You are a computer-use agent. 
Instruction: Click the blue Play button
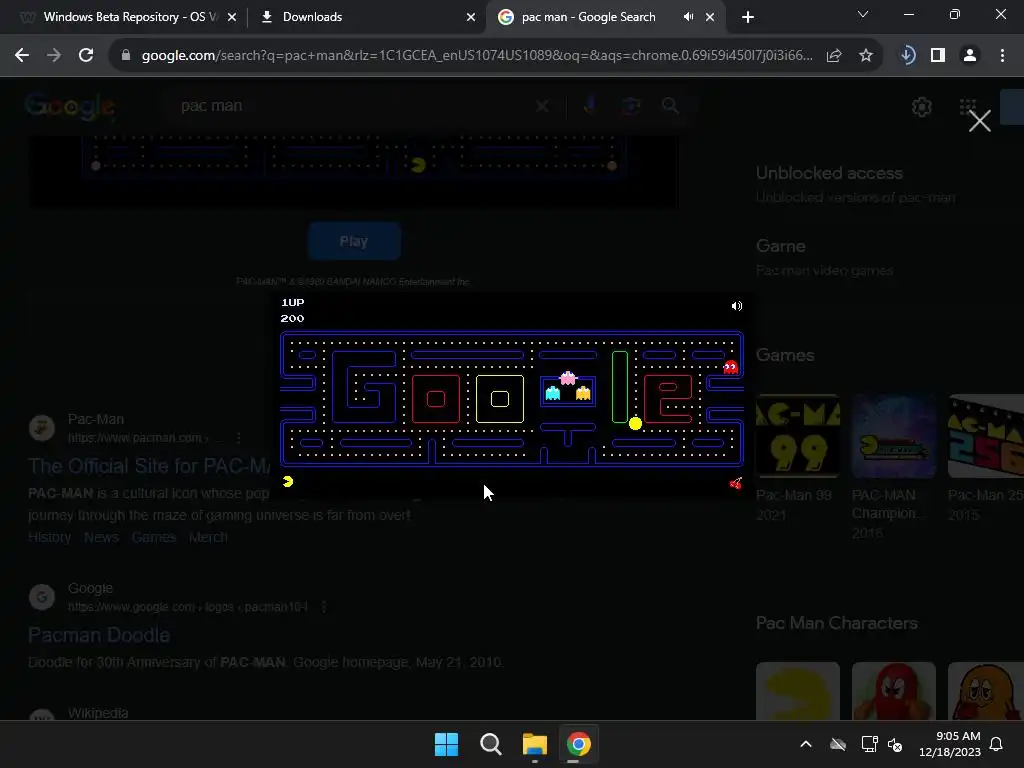[x=354, y=241]
